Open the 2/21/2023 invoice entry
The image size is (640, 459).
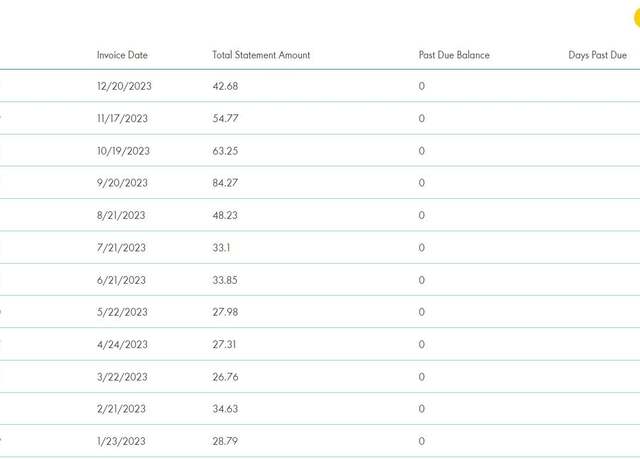coord(320,409)
